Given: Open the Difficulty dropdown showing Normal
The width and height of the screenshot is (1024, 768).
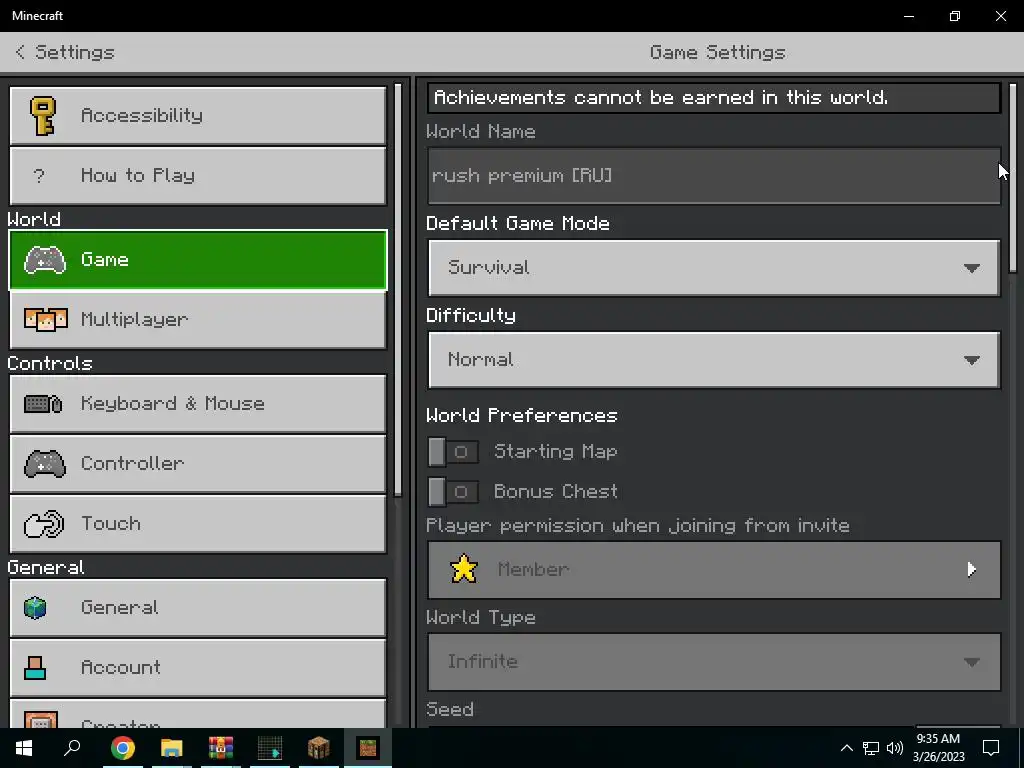Looking at the screenshot, I should tap(714, 360).
